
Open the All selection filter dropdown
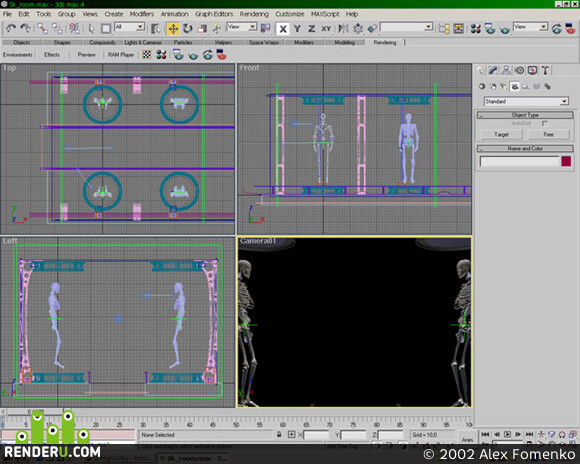click(x=129, y=27)
